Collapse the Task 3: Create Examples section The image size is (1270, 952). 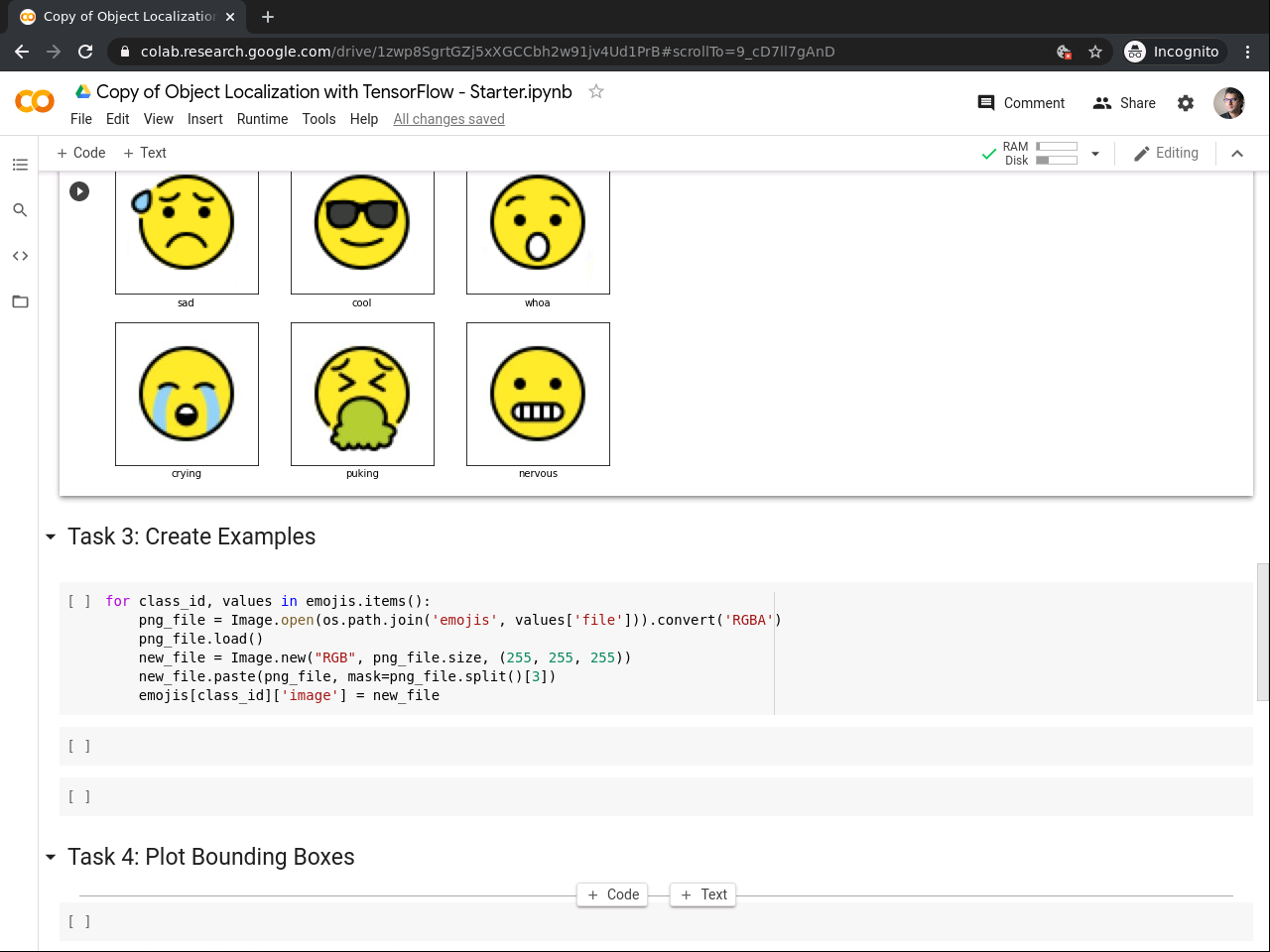[x=51, y=536]
